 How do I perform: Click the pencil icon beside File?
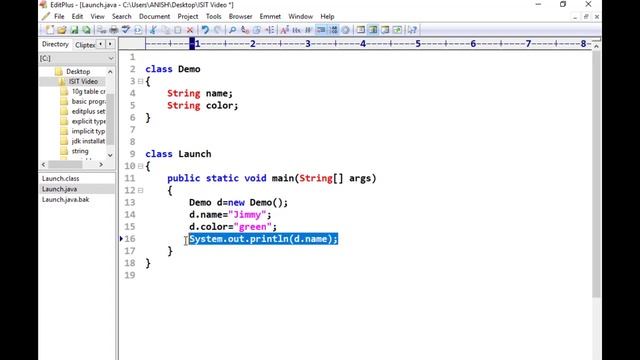[x=46, y=16]
